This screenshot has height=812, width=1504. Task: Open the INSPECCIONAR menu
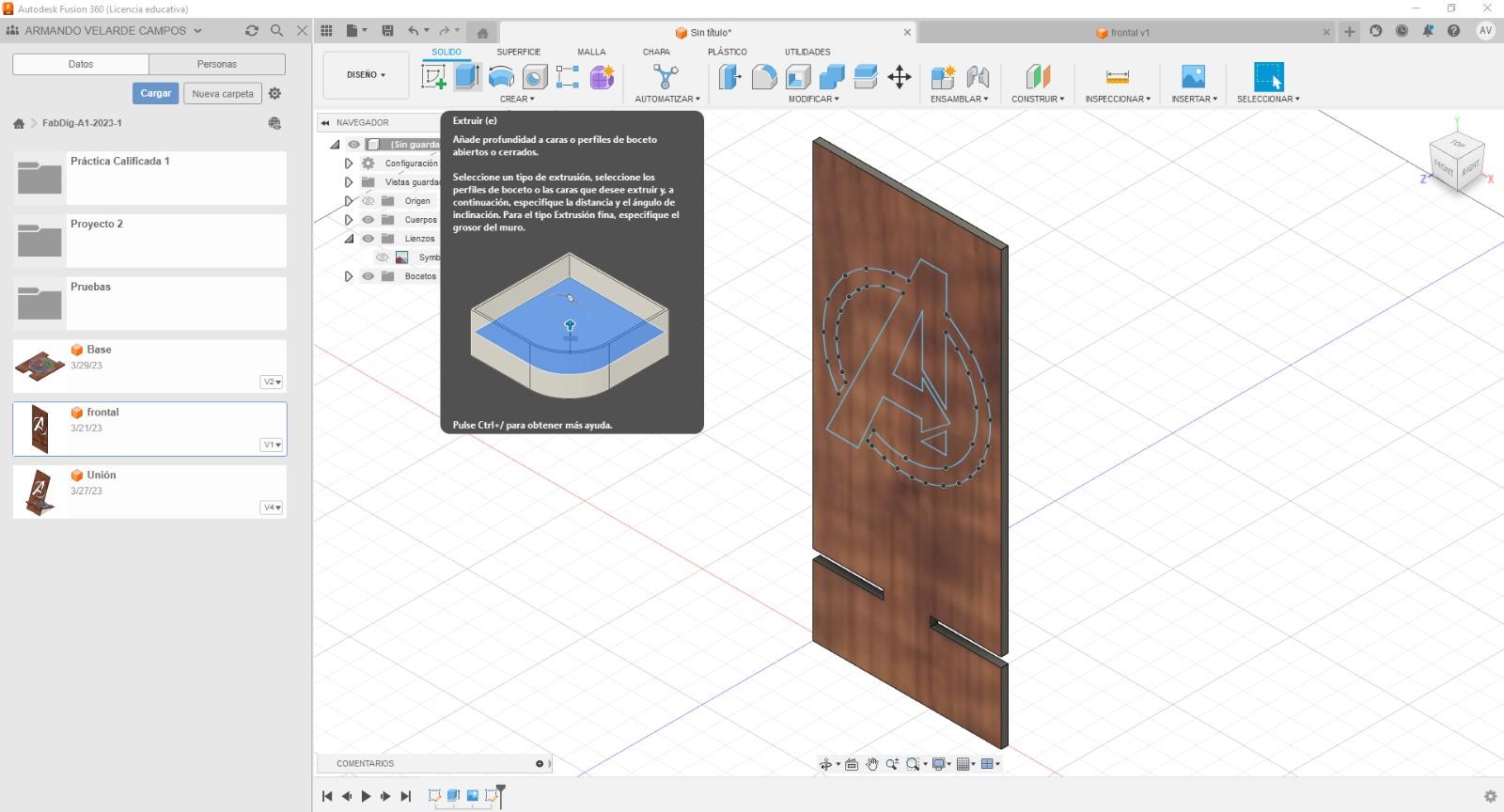(1118, 99)
